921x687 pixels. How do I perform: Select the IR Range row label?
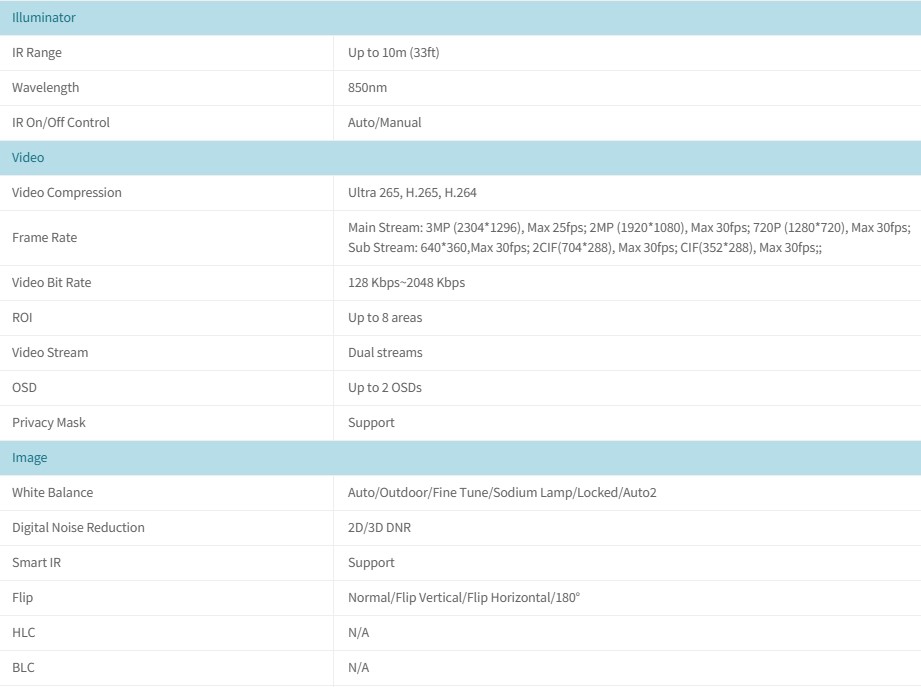tap(37, 53)
